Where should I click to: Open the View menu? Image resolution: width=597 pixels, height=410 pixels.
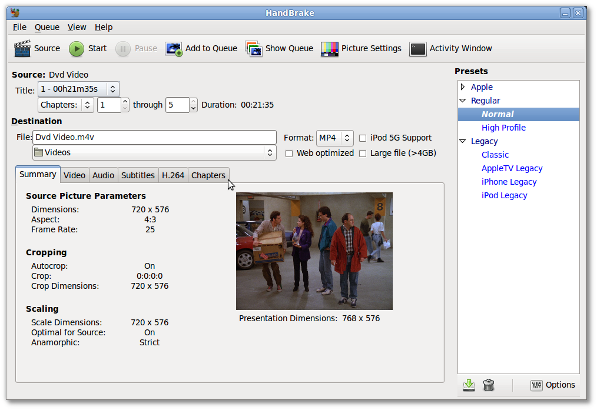point(77,27)
